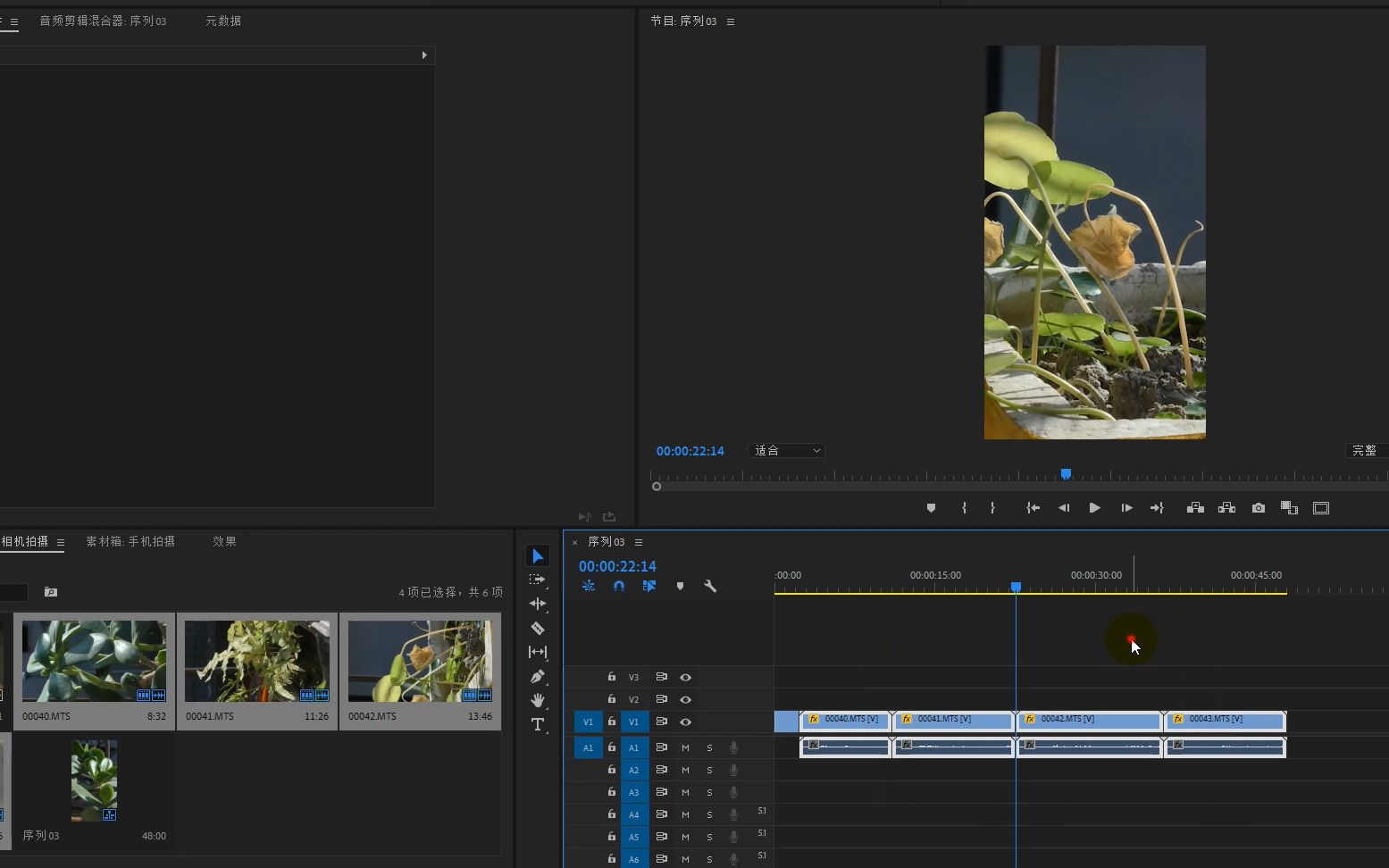Open the comparison view button
Screen dimensions: 1389x868
[x=1289, y=508]
